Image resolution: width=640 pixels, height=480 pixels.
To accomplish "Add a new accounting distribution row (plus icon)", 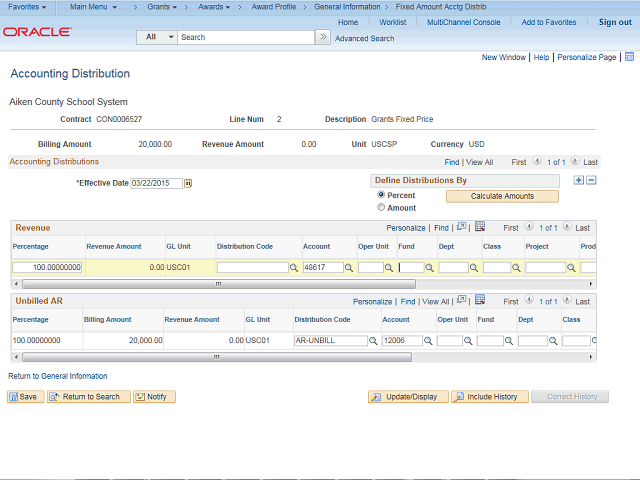I will pyautogui.click(x=578, y=180).
